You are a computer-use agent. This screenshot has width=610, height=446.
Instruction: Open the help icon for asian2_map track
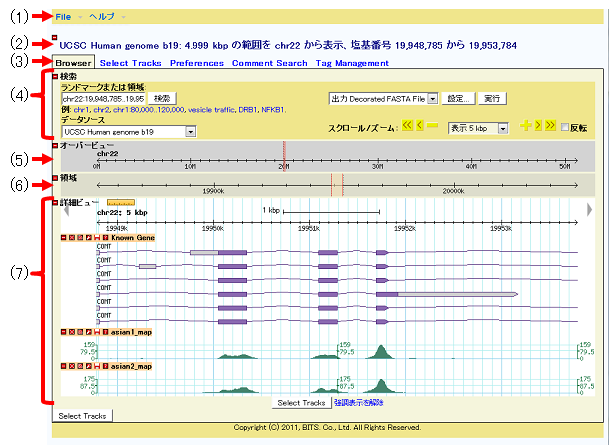click(105, 366)
